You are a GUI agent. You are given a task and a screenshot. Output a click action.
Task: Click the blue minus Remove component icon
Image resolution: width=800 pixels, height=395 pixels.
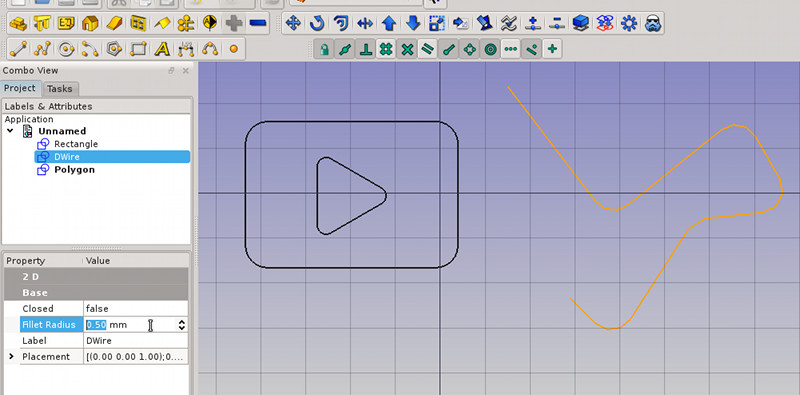tap(258, 23)
